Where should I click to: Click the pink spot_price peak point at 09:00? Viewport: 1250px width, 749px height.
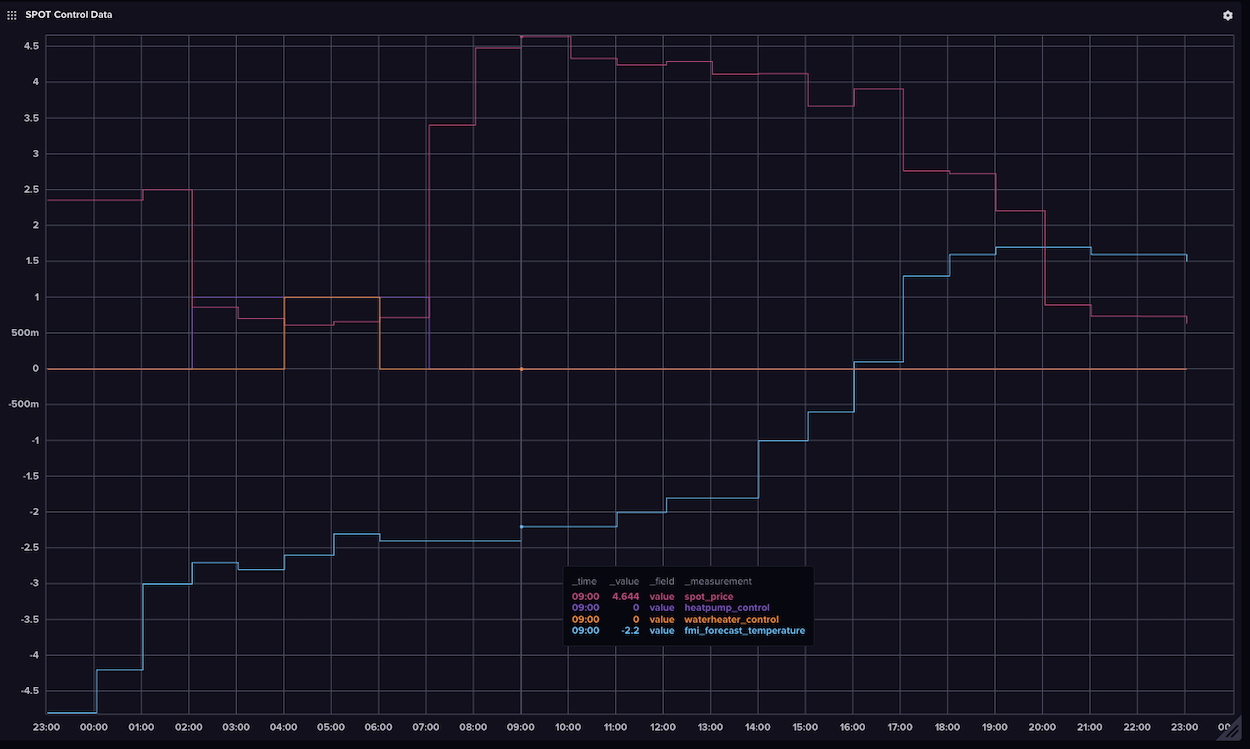coord(521,37)
